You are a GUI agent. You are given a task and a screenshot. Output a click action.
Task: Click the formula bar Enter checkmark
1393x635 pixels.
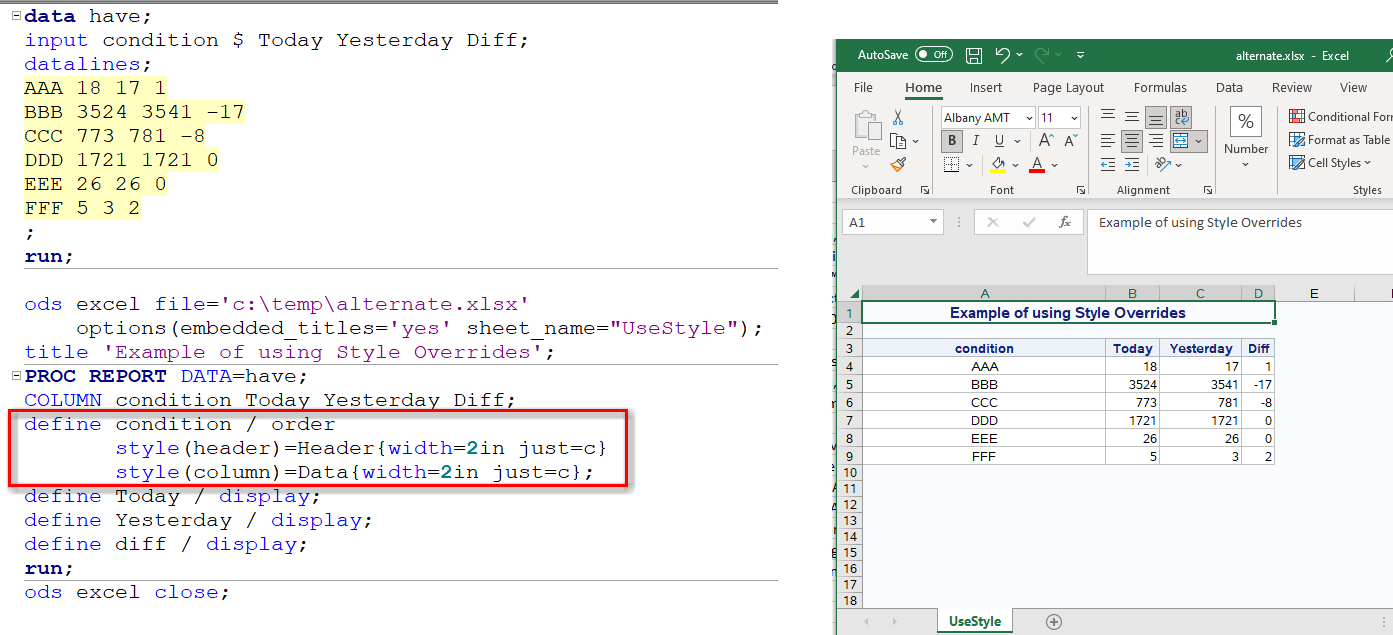[1029, 222]
